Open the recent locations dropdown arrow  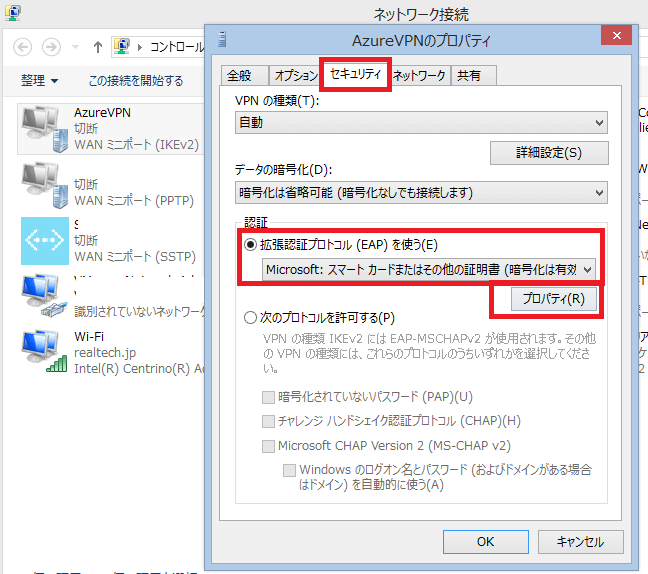(x=75, y=47)
